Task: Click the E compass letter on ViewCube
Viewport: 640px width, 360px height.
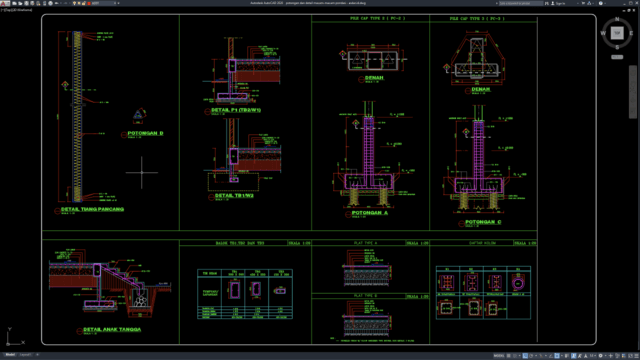Action: [x=631, y=33]
